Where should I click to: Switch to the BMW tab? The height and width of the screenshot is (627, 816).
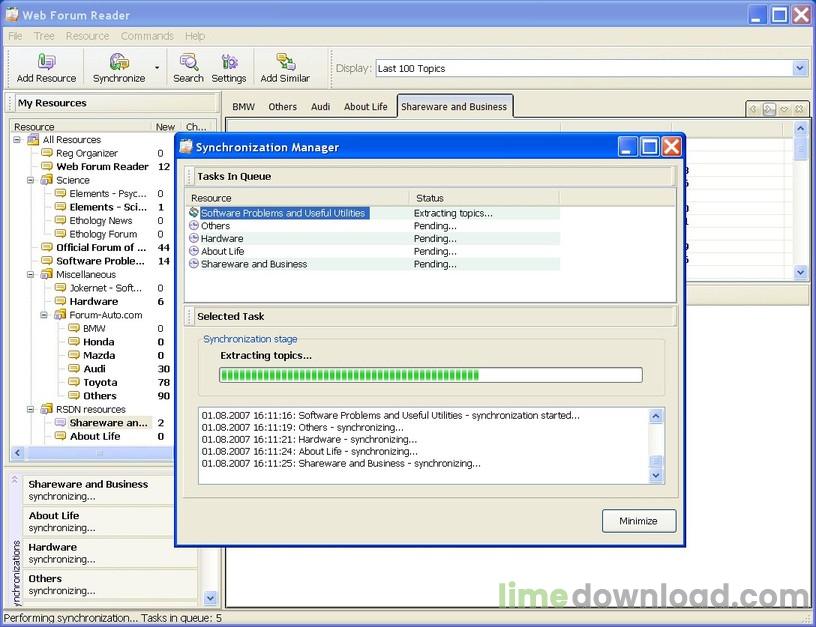point(242,105)
